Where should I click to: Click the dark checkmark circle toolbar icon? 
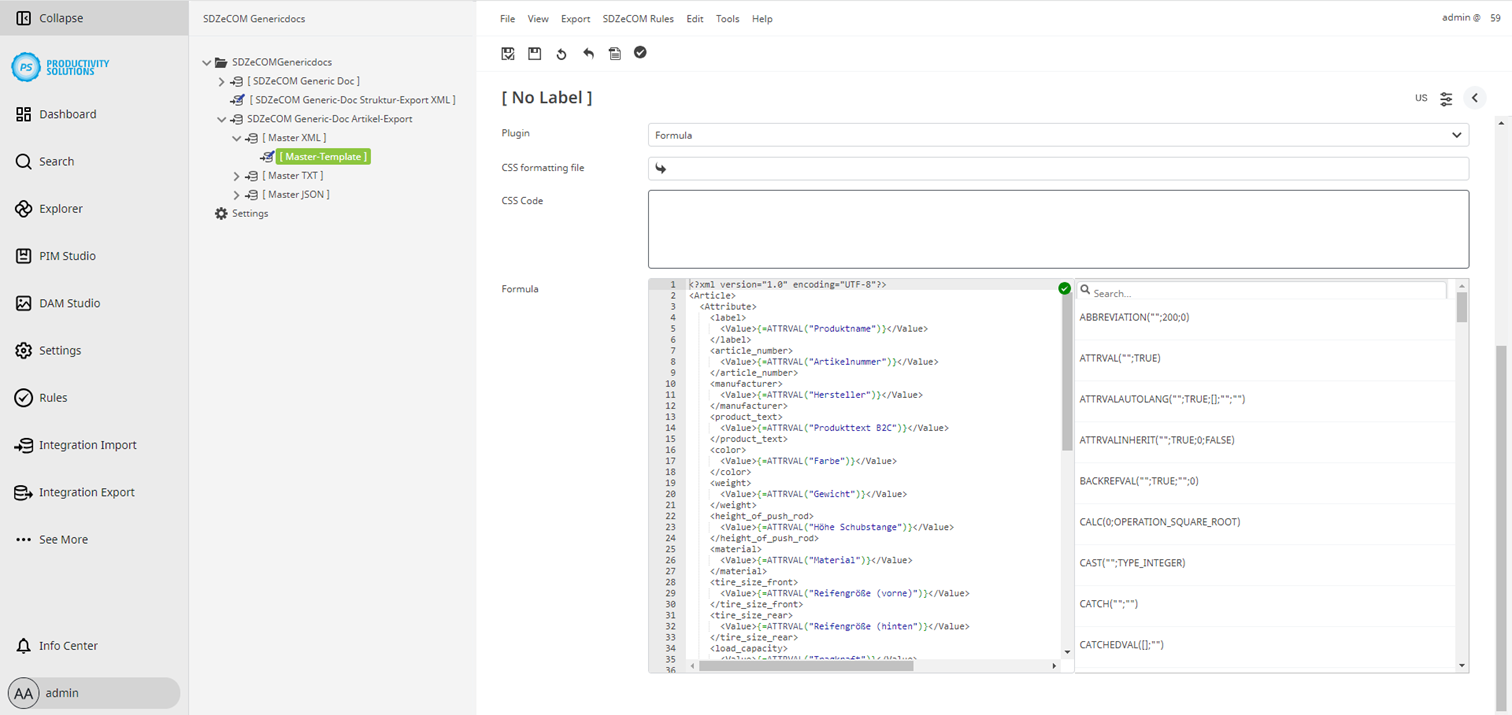[x=640, y=53]
